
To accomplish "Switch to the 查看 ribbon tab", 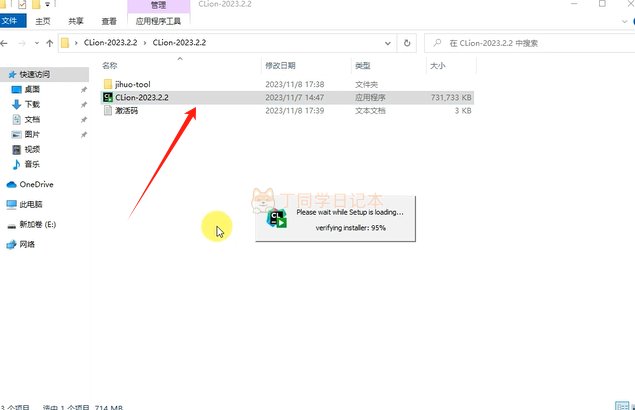I will [109, 21].
